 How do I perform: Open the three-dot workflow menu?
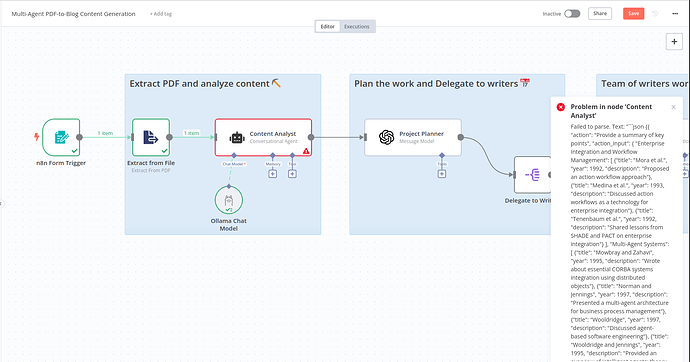[x=675, y=14]
